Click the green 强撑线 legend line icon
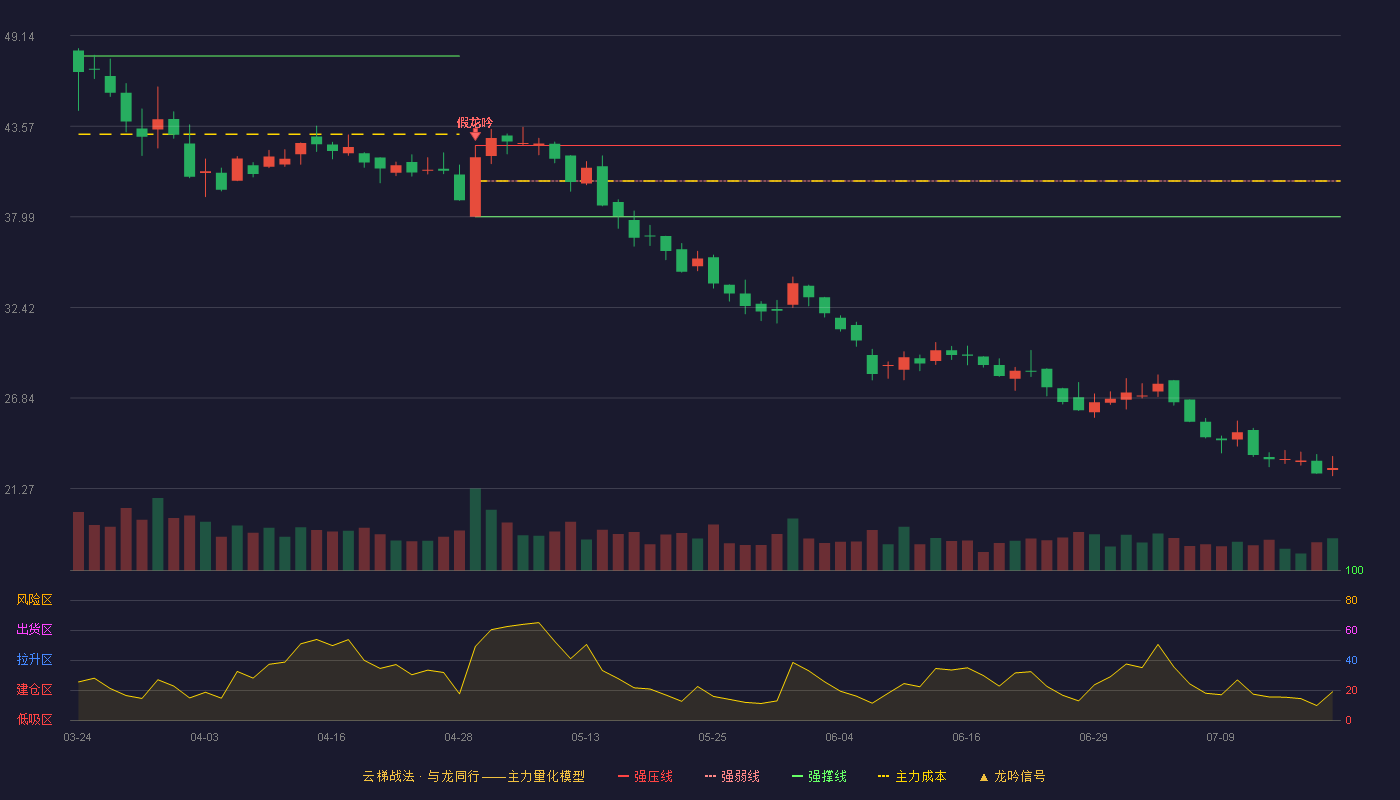 pos(798,776)
